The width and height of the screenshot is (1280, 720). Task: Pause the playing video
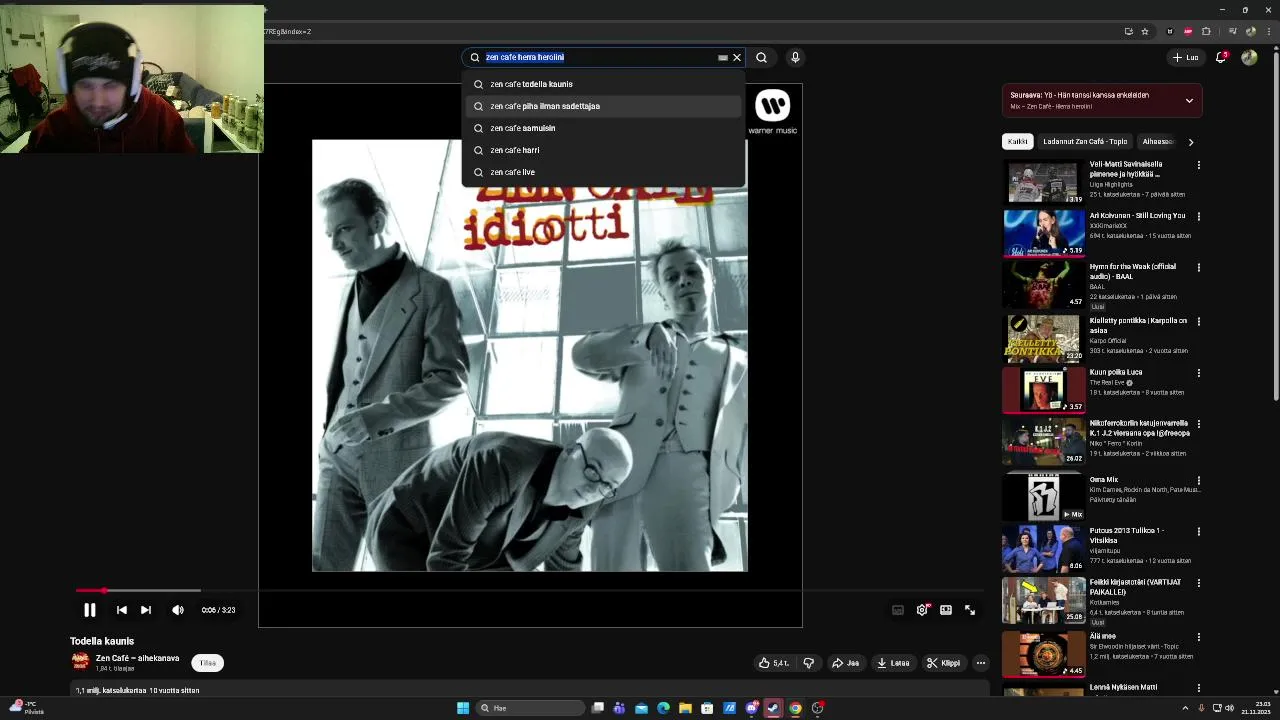pyautogui.click(x=90, y=610)
